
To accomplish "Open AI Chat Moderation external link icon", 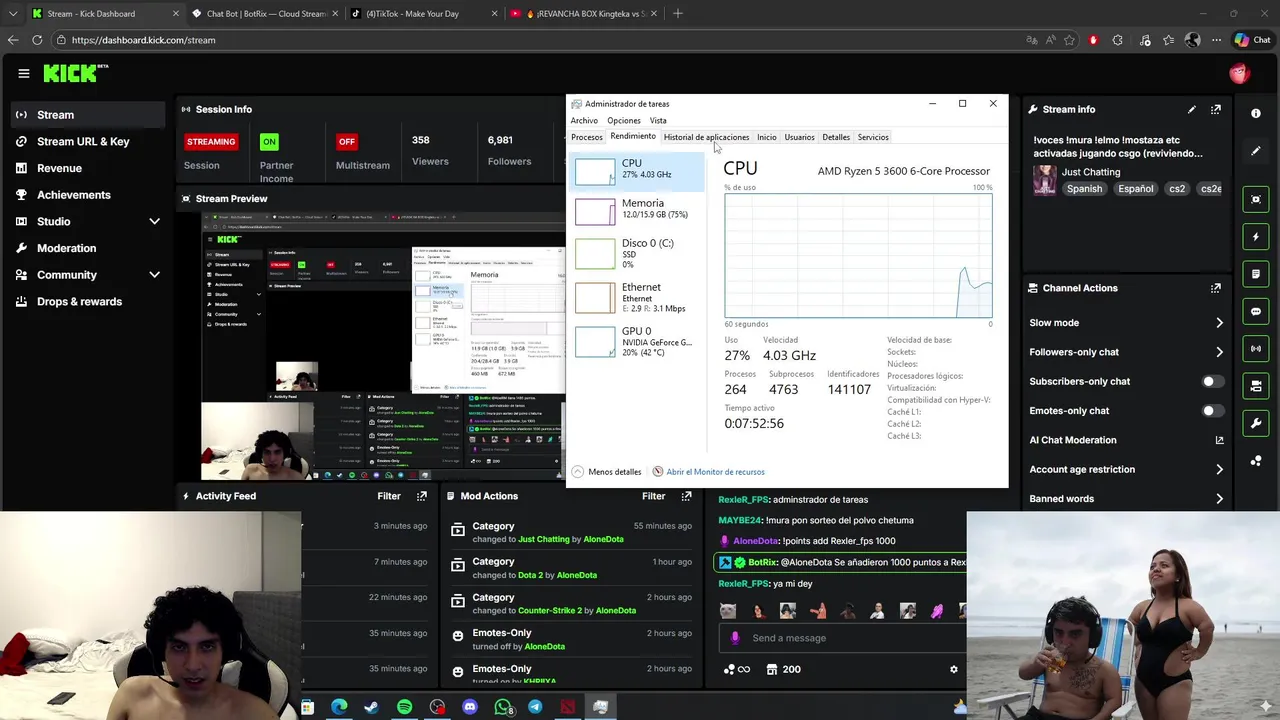I will (1219, 440).
